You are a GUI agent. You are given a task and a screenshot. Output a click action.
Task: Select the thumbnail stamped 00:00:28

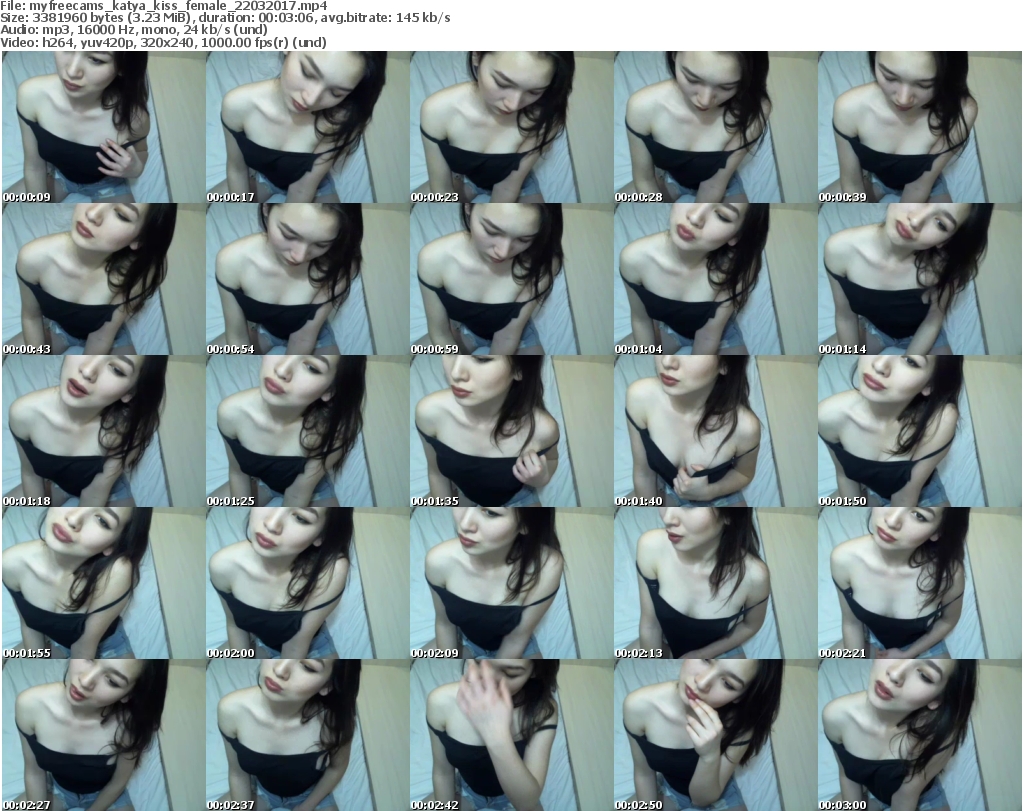(x=716, y=127)
